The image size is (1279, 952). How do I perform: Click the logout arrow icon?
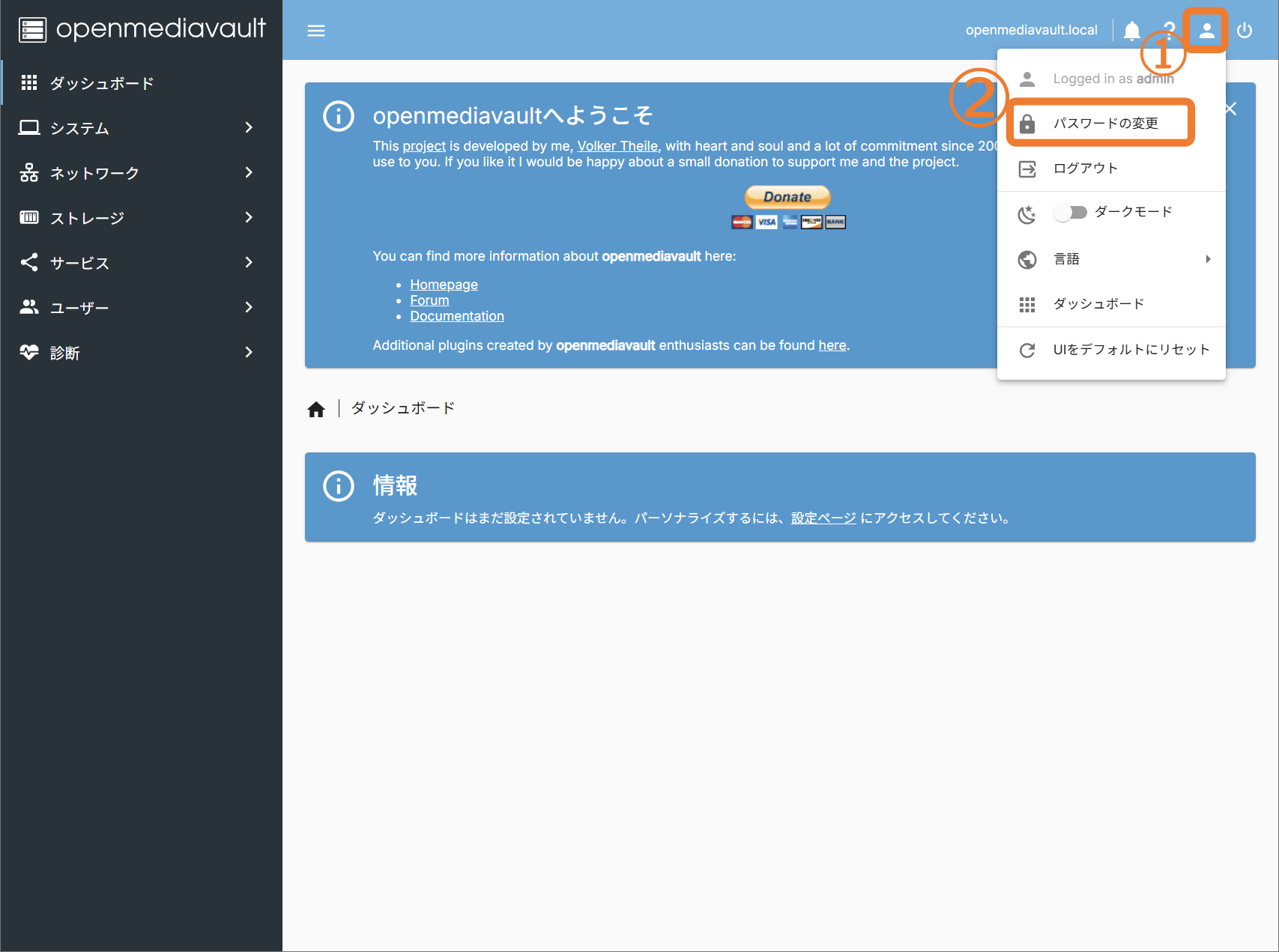tap(1027, 169)
